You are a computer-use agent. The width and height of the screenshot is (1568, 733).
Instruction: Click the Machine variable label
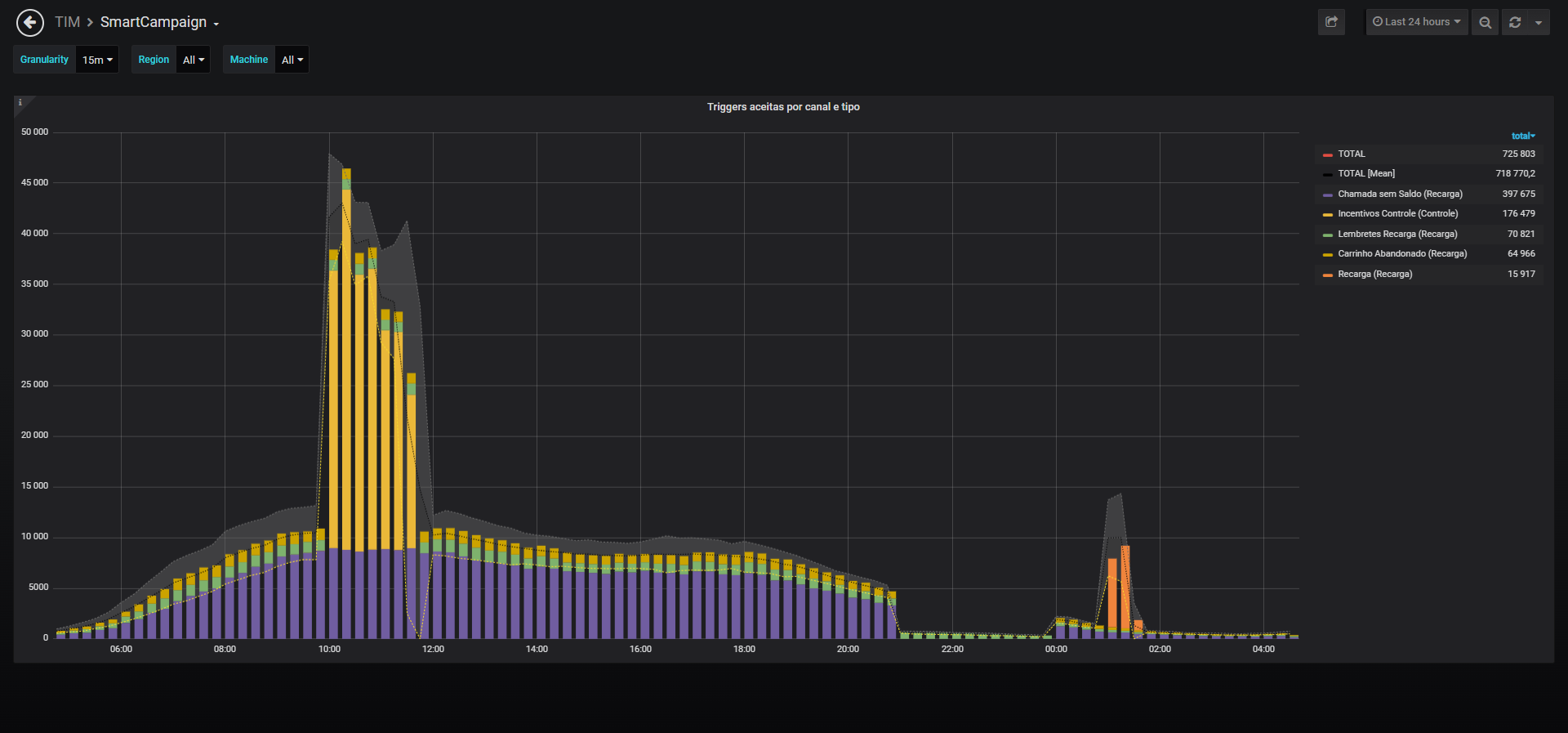(x=249, y=60)
